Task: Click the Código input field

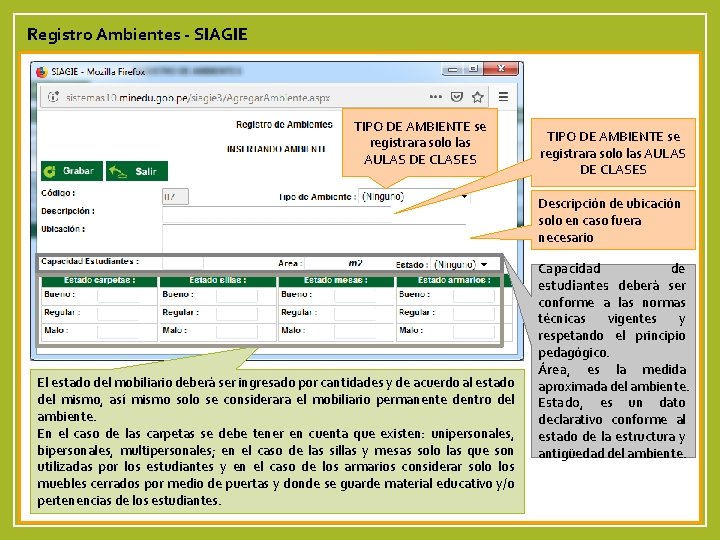Action: click(175, 197)
